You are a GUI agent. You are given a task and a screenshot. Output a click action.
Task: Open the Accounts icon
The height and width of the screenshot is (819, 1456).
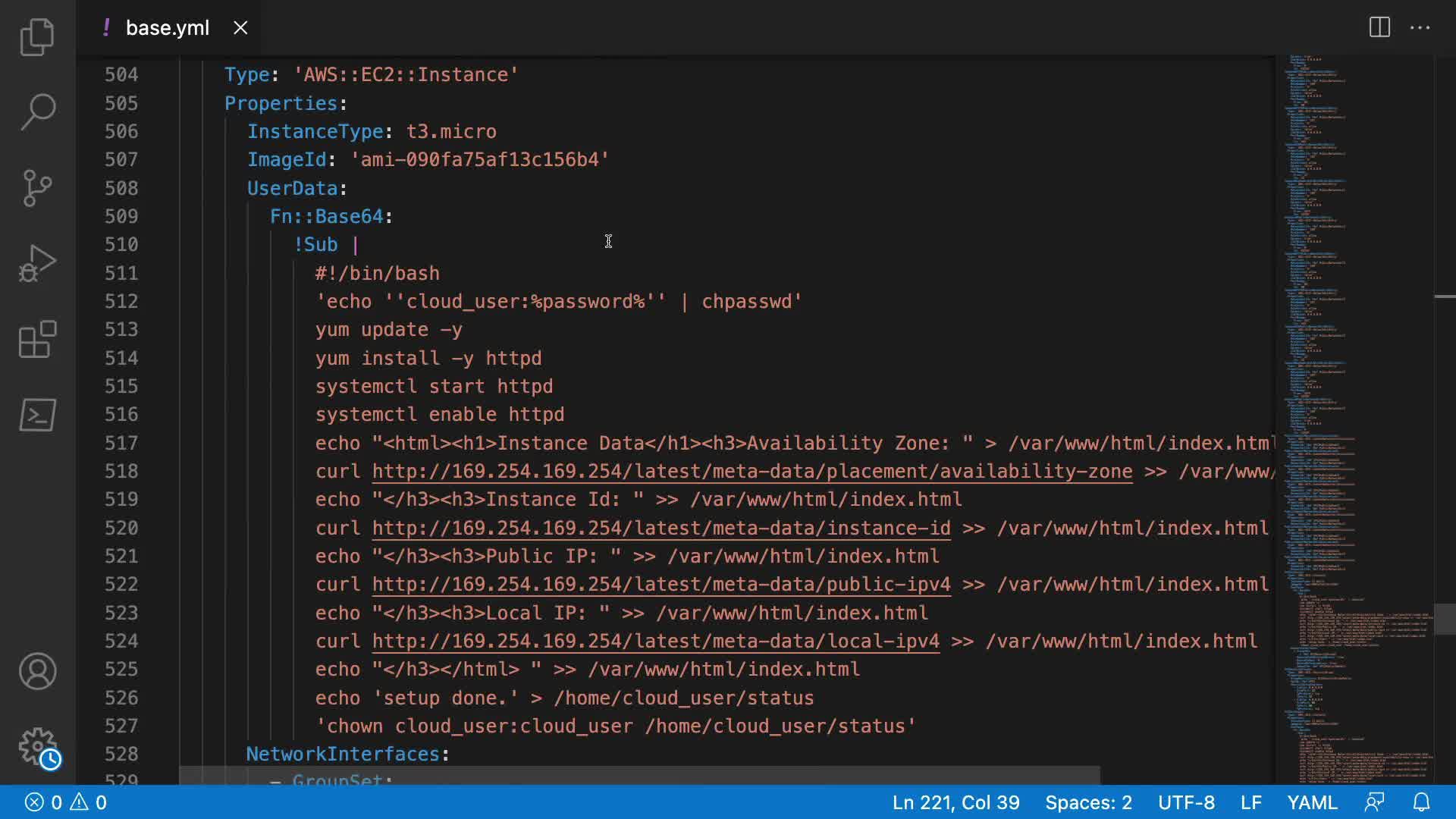click(x=37, y=671)
